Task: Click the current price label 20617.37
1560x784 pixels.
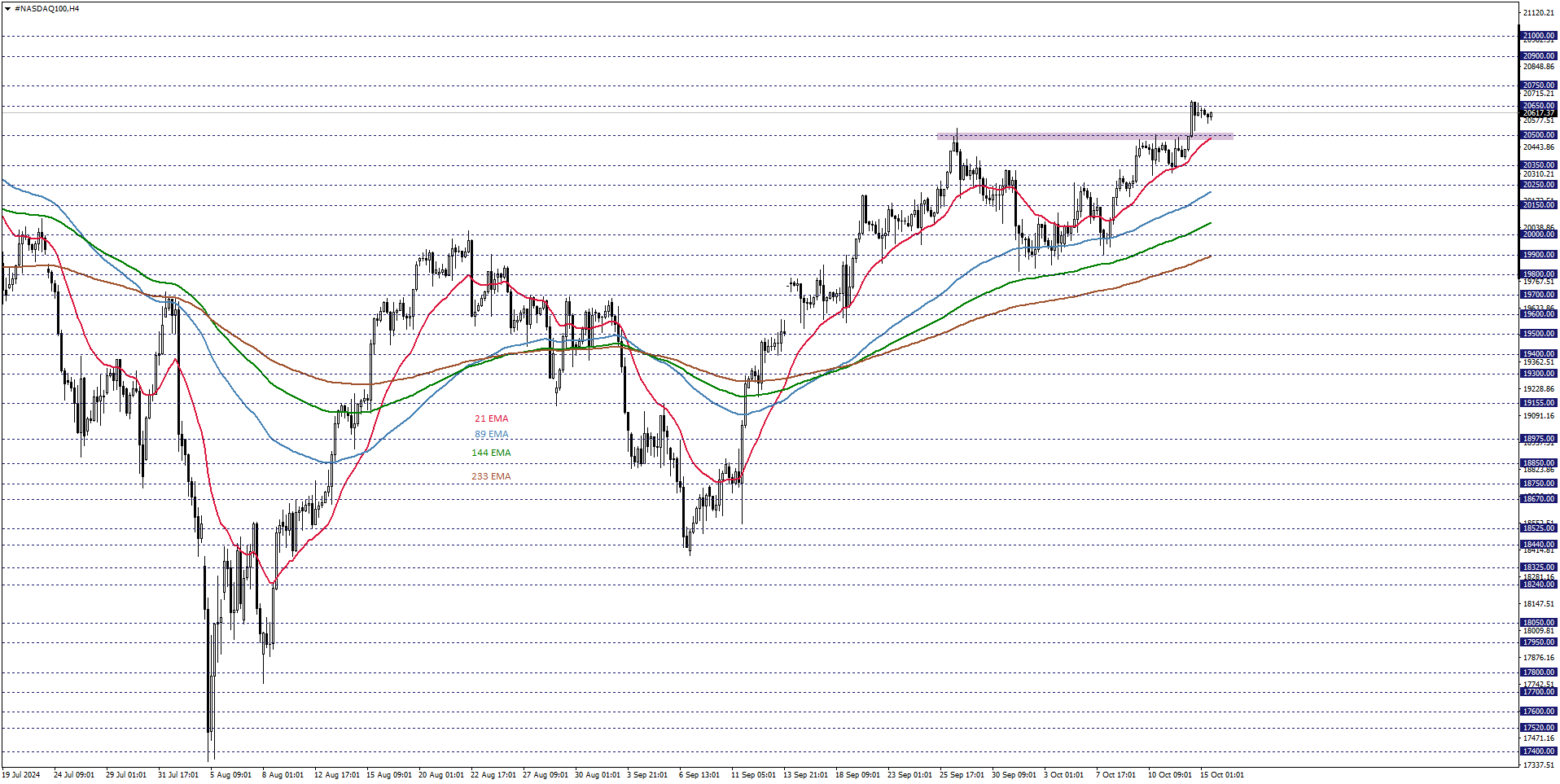Action: pos(1538,114)
